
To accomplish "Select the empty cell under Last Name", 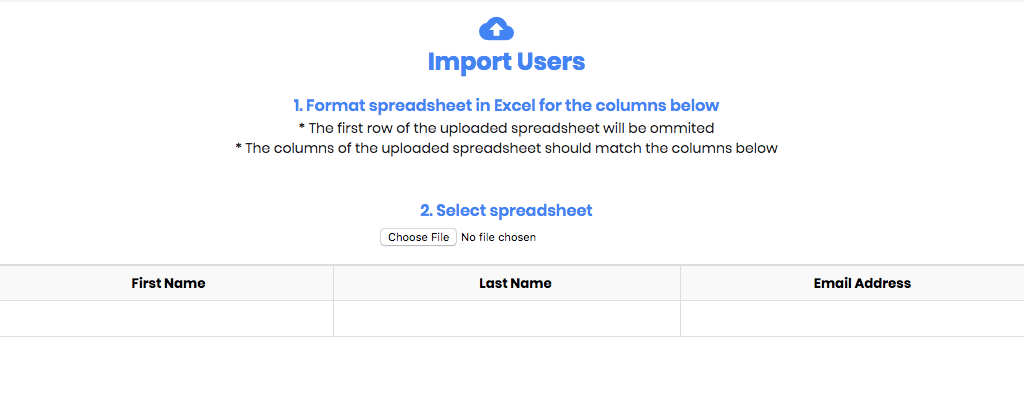I will pyautogui.click(x=507, y=319).
